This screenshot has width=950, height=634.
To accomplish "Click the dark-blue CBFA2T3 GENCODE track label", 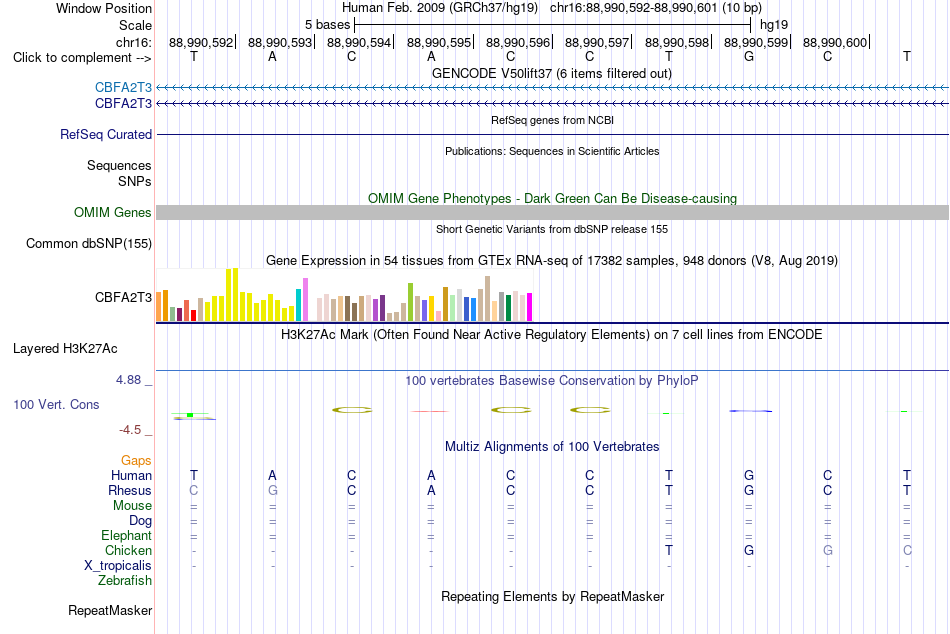I will (123, 104).
